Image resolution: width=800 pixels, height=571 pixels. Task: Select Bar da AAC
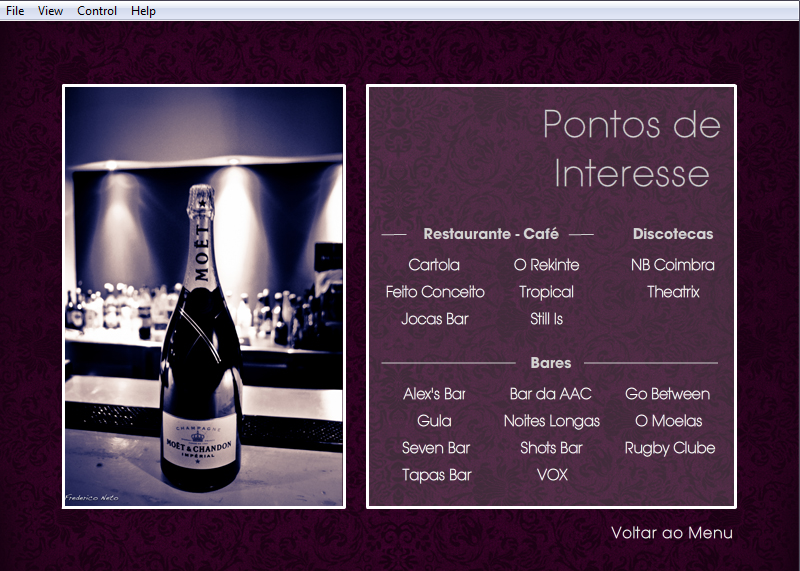[x=551, y=394]
